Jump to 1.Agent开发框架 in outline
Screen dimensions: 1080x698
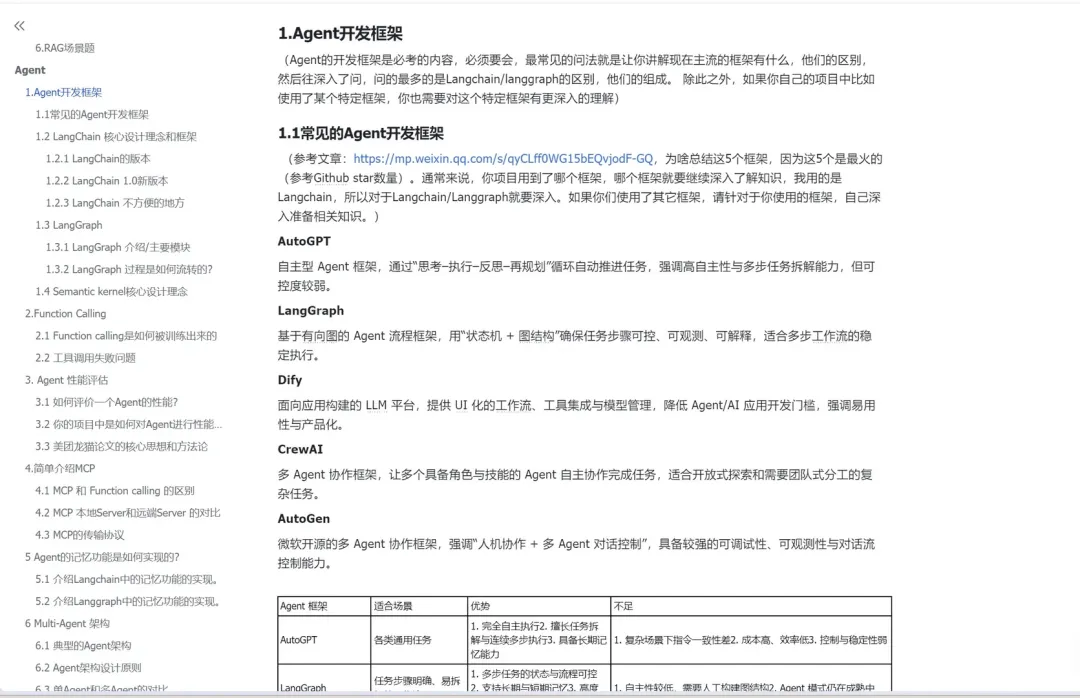coord(63,92)
